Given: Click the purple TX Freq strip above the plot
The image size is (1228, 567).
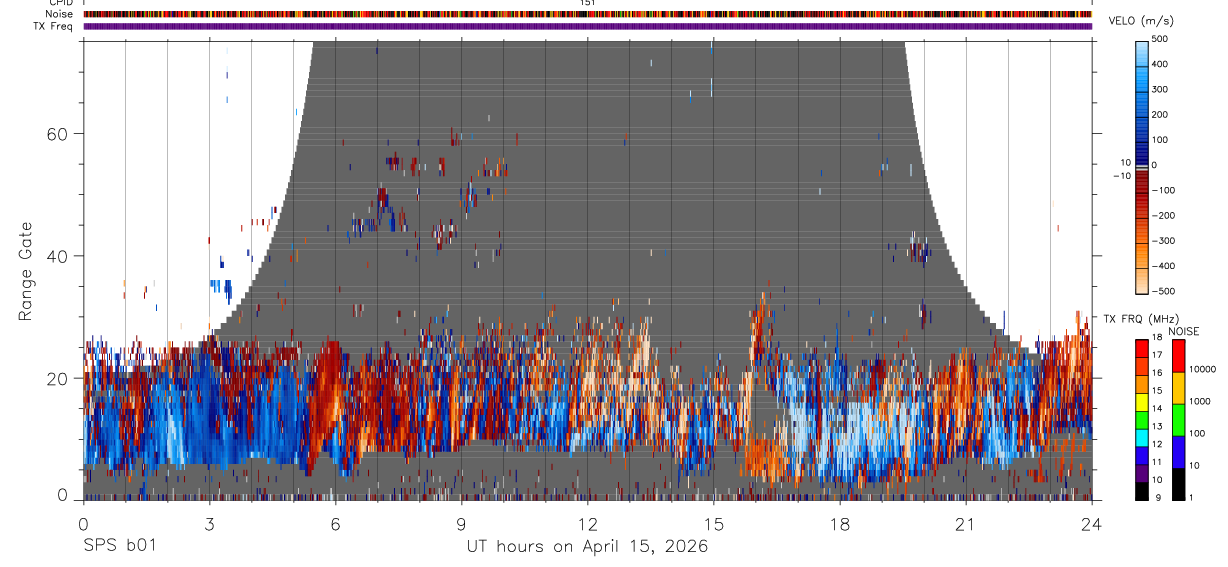Looking at the screenshot, I should pyautogui.click(x=588, y=26).
